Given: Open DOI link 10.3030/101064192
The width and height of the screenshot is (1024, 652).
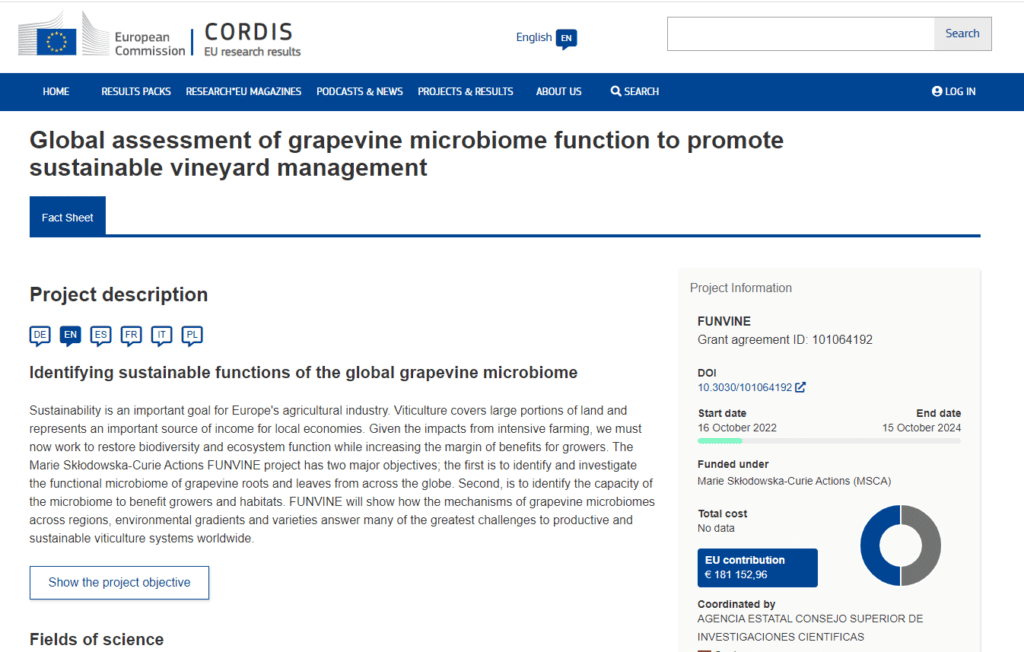Looking at the screenshot, I should click(744, 387).
